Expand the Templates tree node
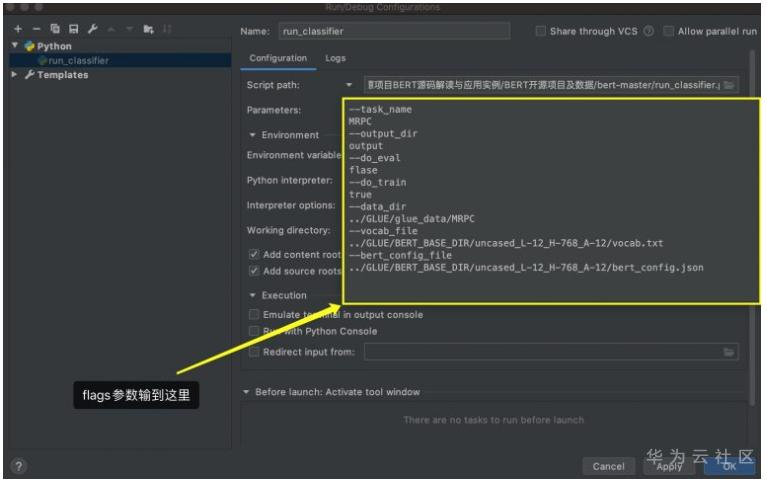The height and width of the screenshot is (482, 767). pyautogui.click(x=14, y=74)
